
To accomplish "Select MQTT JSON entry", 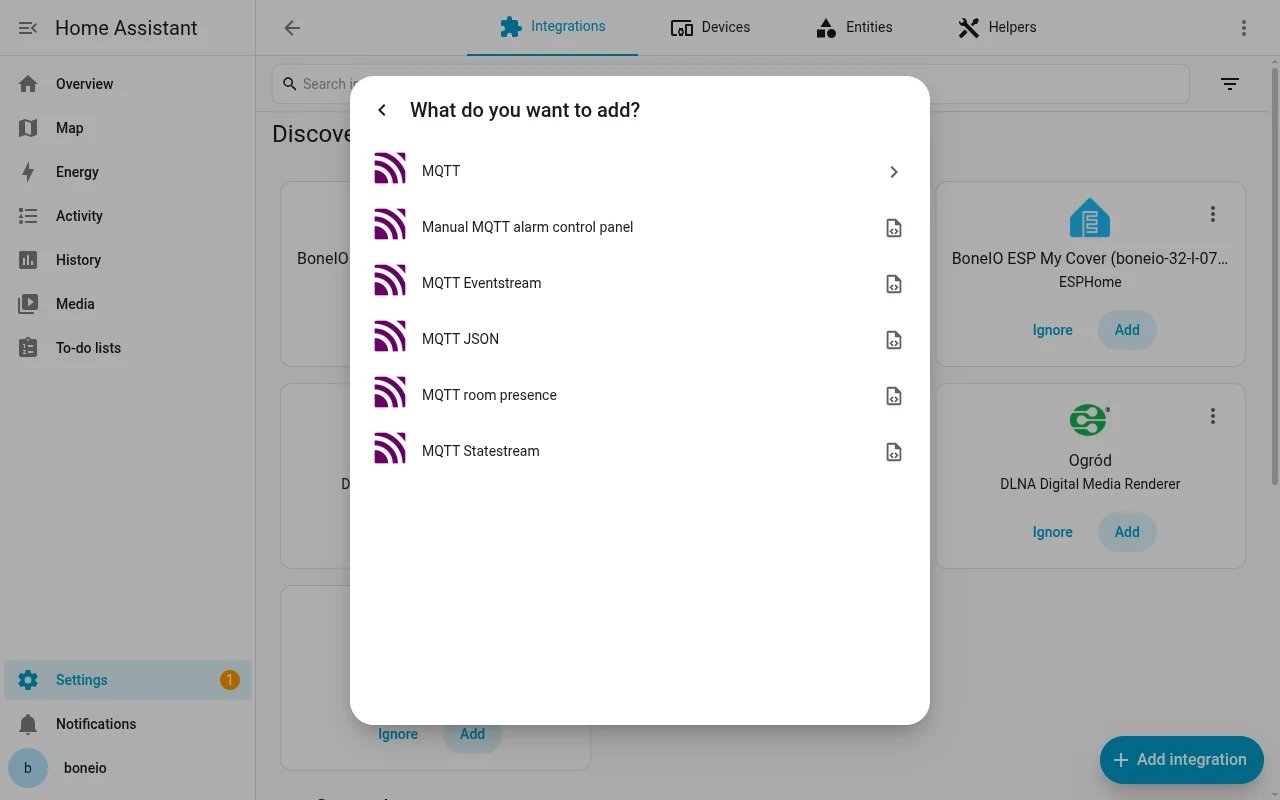I will click(640, 339).
